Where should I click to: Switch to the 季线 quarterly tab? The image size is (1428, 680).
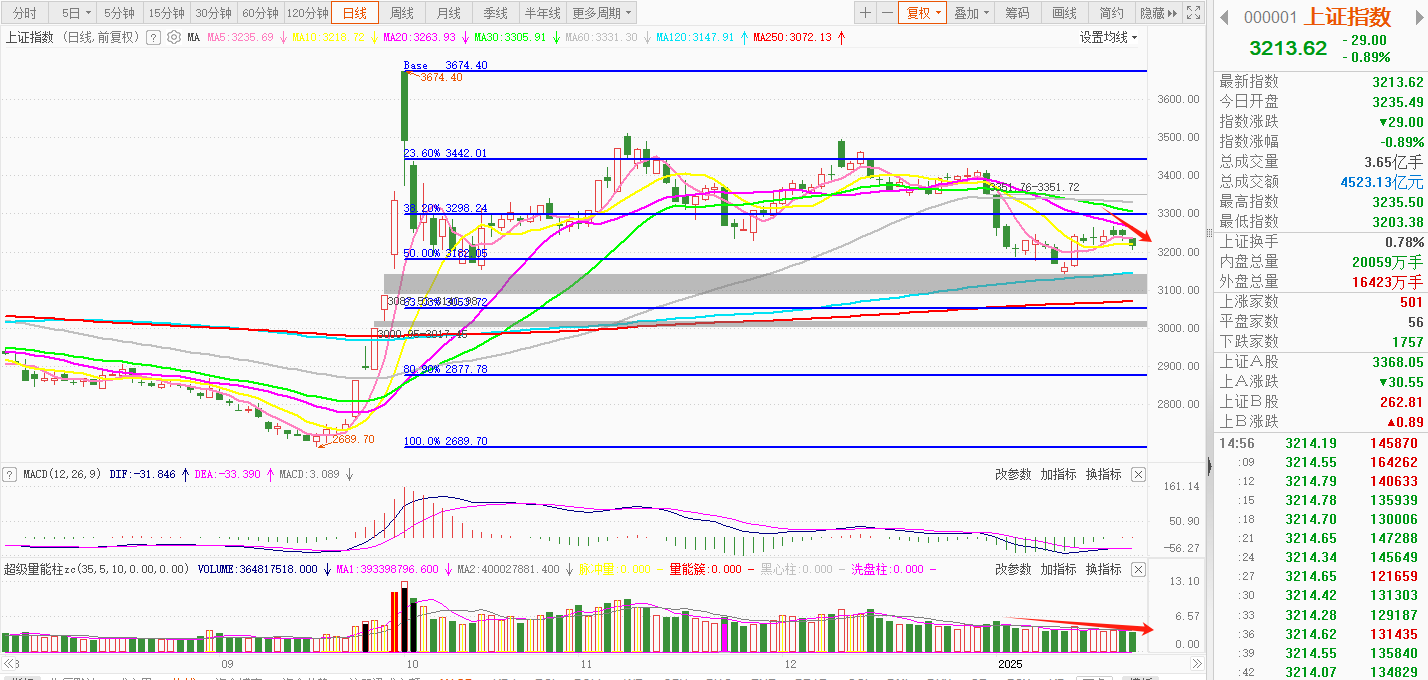pos(496,13)
